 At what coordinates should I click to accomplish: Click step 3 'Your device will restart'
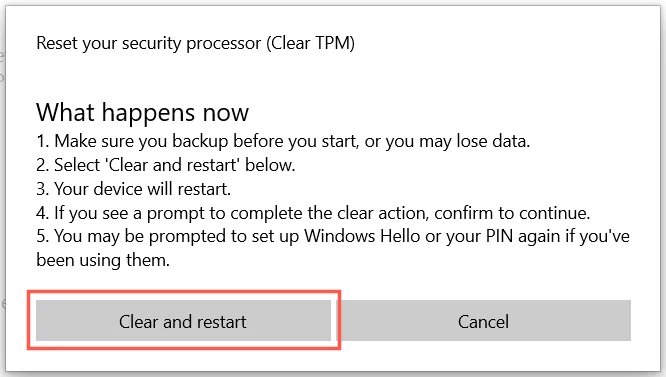click(x=133, y=189)
